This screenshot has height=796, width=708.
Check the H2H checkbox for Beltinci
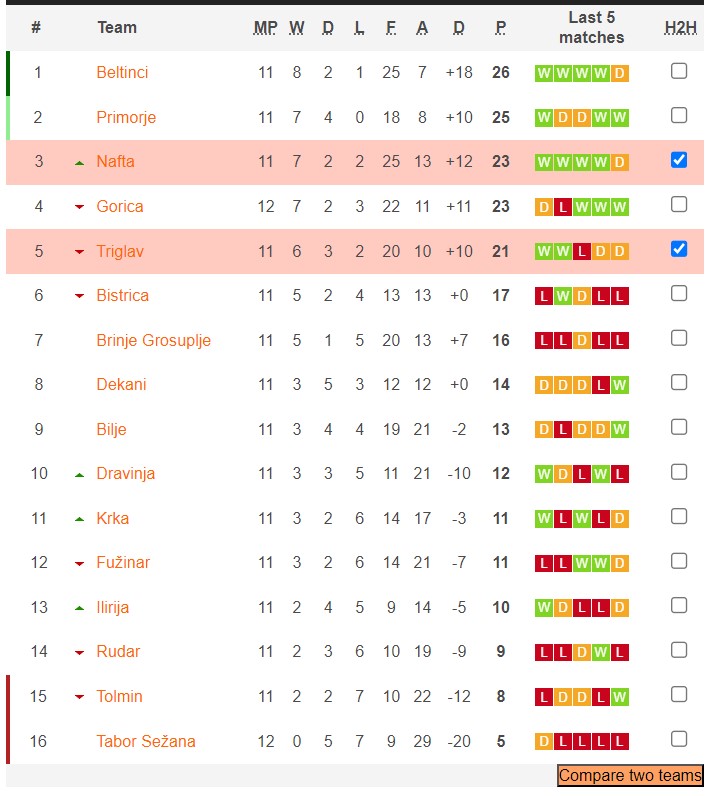pyautogui.click(x=679, y=71)
